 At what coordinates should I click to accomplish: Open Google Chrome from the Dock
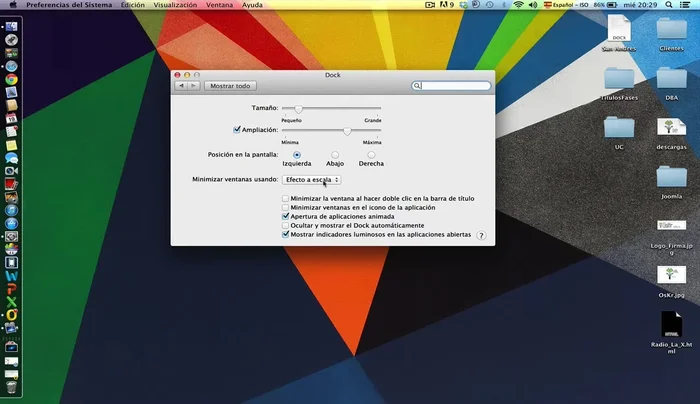pyautogui.click(x=11, y=79)
